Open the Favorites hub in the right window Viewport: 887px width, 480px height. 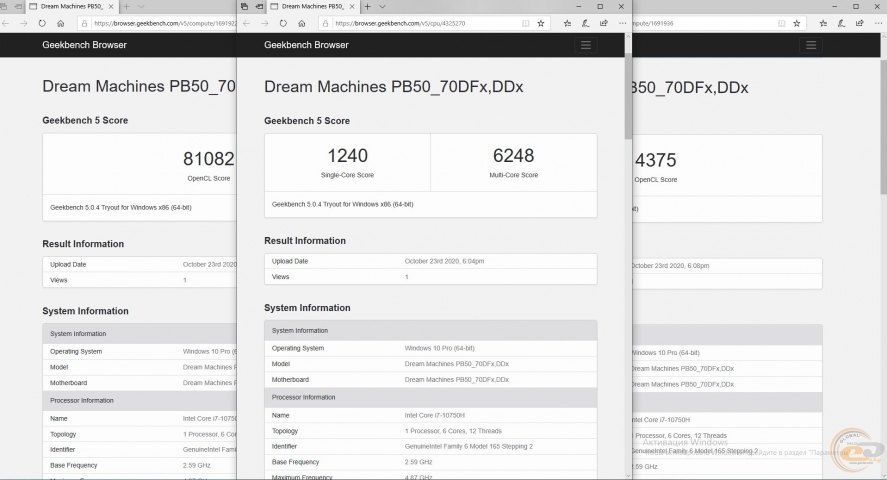point(823,23)
